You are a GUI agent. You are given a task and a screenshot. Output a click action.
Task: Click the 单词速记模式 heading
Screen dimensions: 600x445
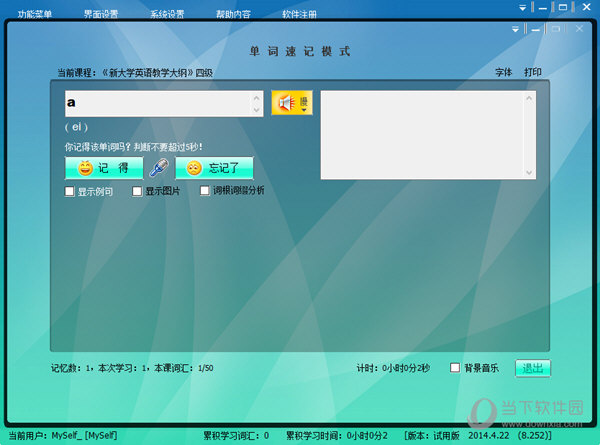coord(300,51)
